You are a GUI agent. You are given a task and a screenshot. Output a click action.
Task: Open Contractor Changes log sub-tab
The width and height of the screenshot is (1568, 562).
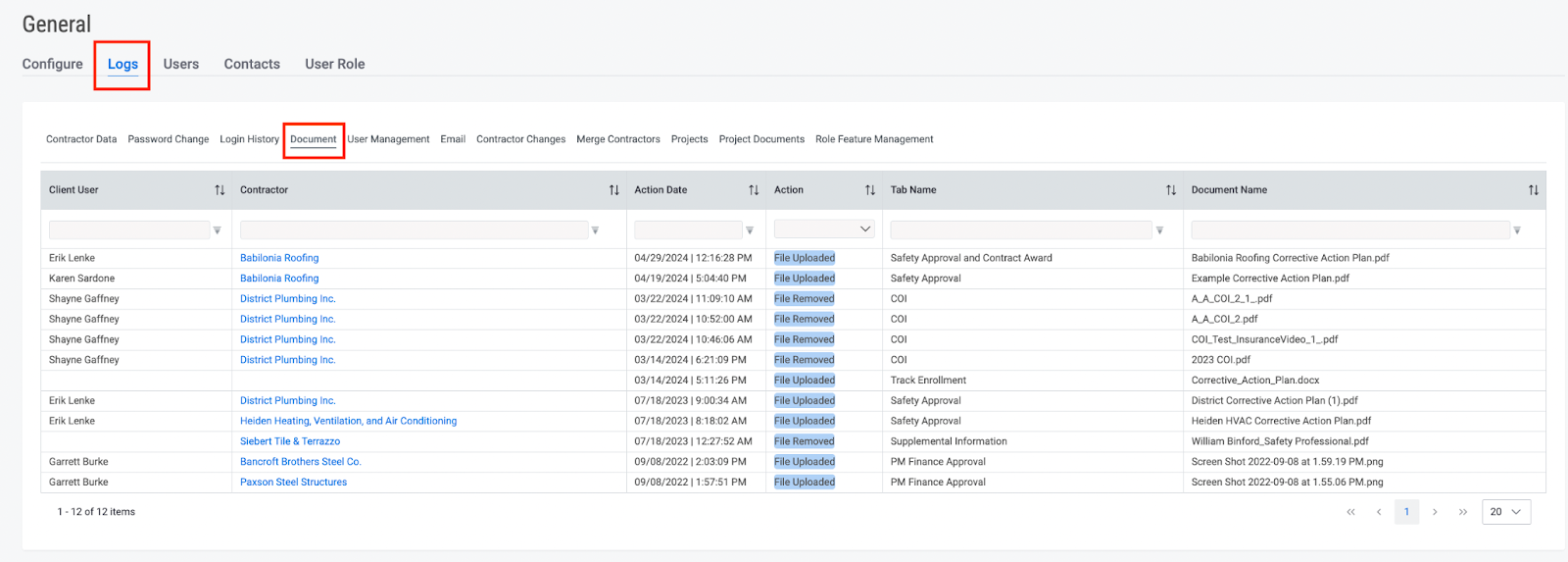point(521,139)
